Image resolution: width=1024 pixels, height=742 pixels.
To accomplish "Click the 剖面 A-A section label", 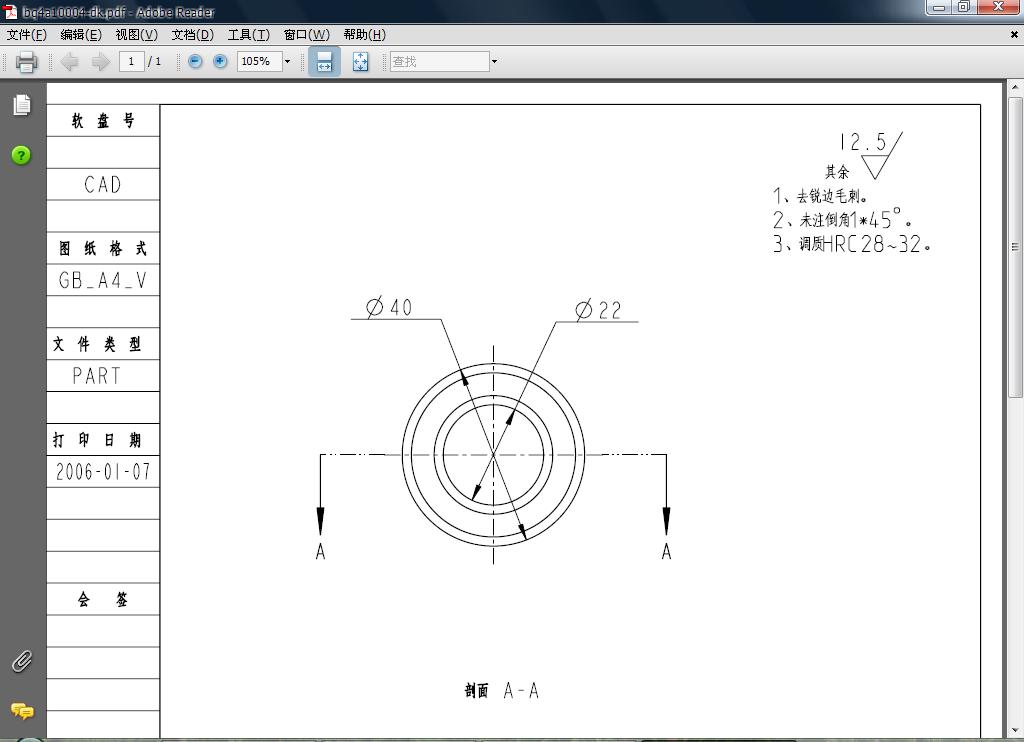I will coord(502,690).
